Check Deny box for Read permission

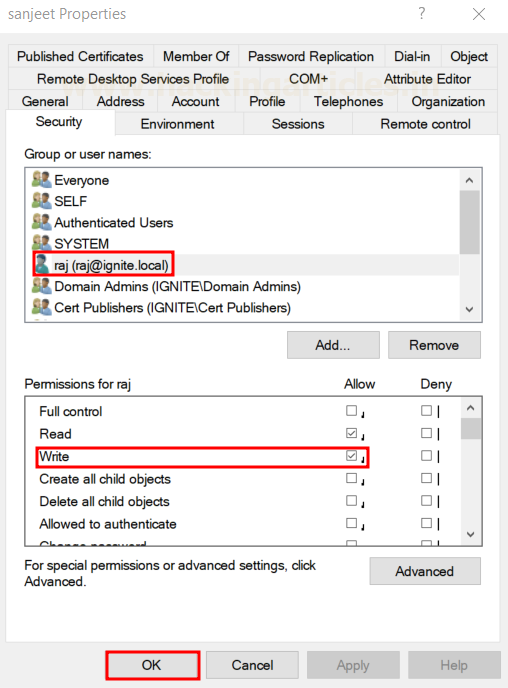(x=426, y=433)
